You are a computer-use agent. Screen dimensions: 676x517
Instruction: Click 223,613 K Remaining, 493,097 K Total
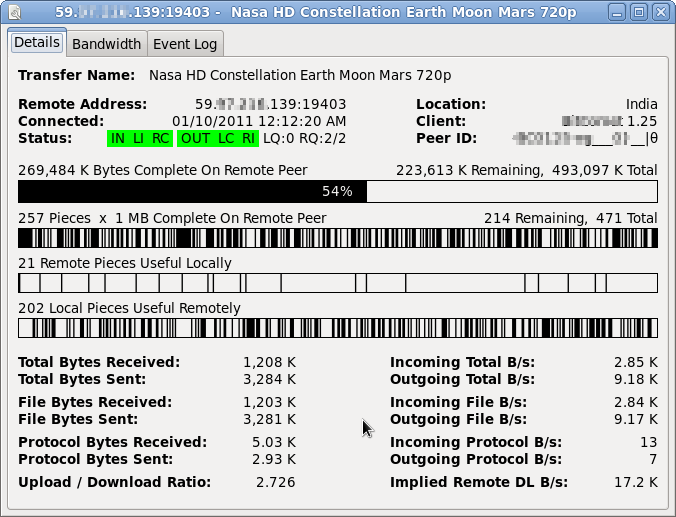[x=527, y=170]
